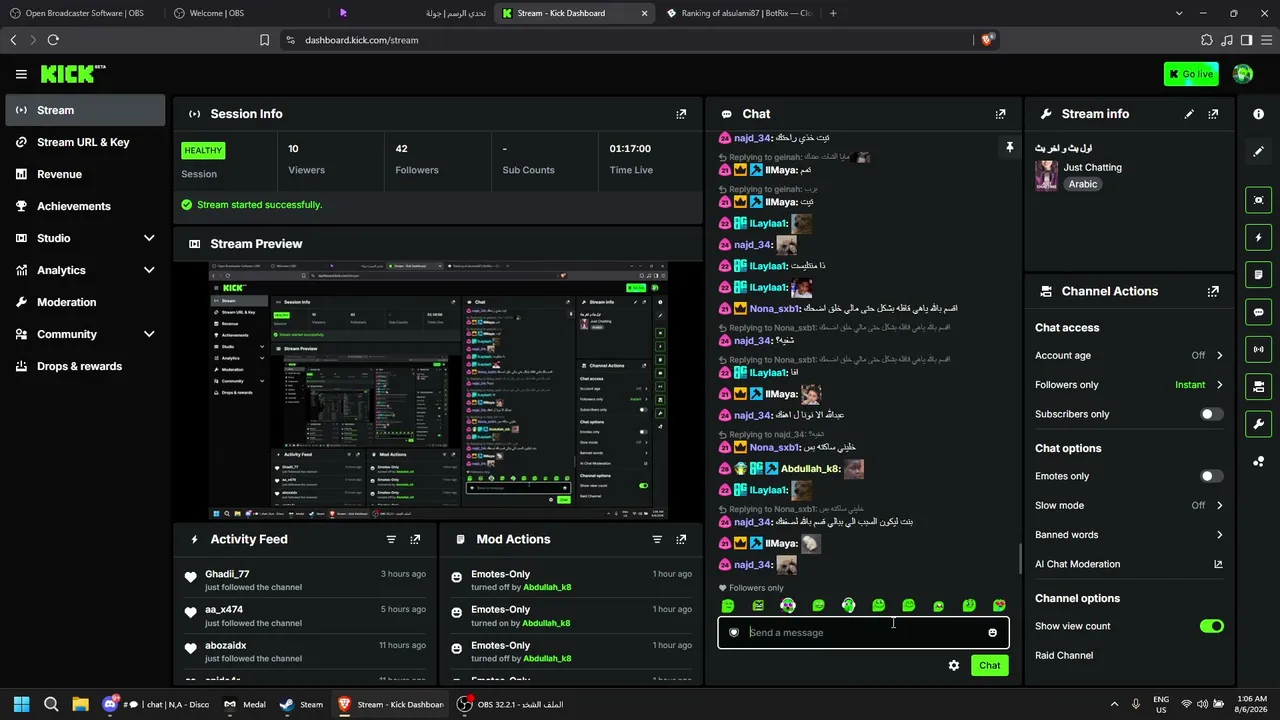1280x720 pixels.
Task: Click the pencil icon in right sidebar
Action: (x=1258, y=151)
